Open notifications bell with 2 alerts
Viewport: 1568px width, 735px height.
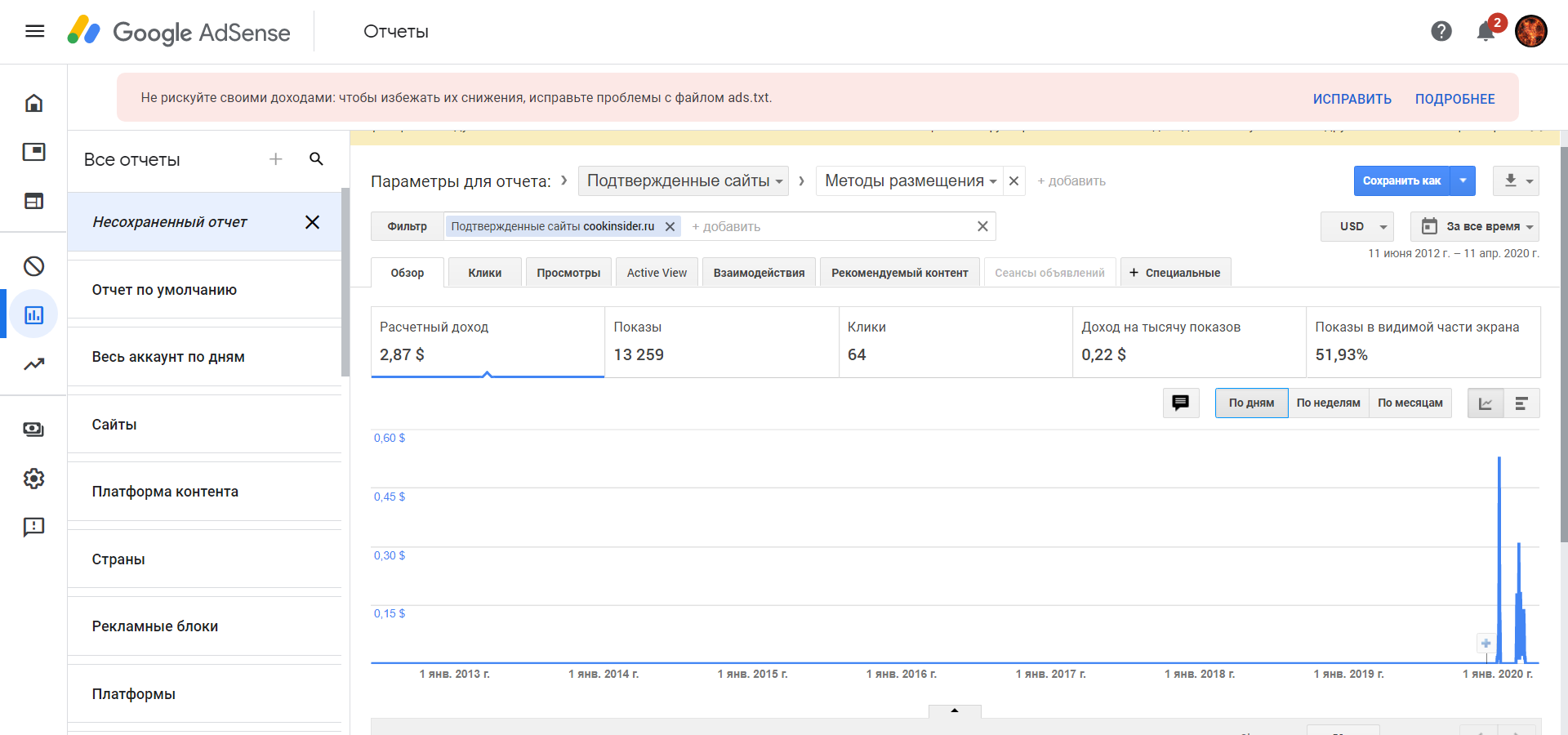coord(1486,31)
